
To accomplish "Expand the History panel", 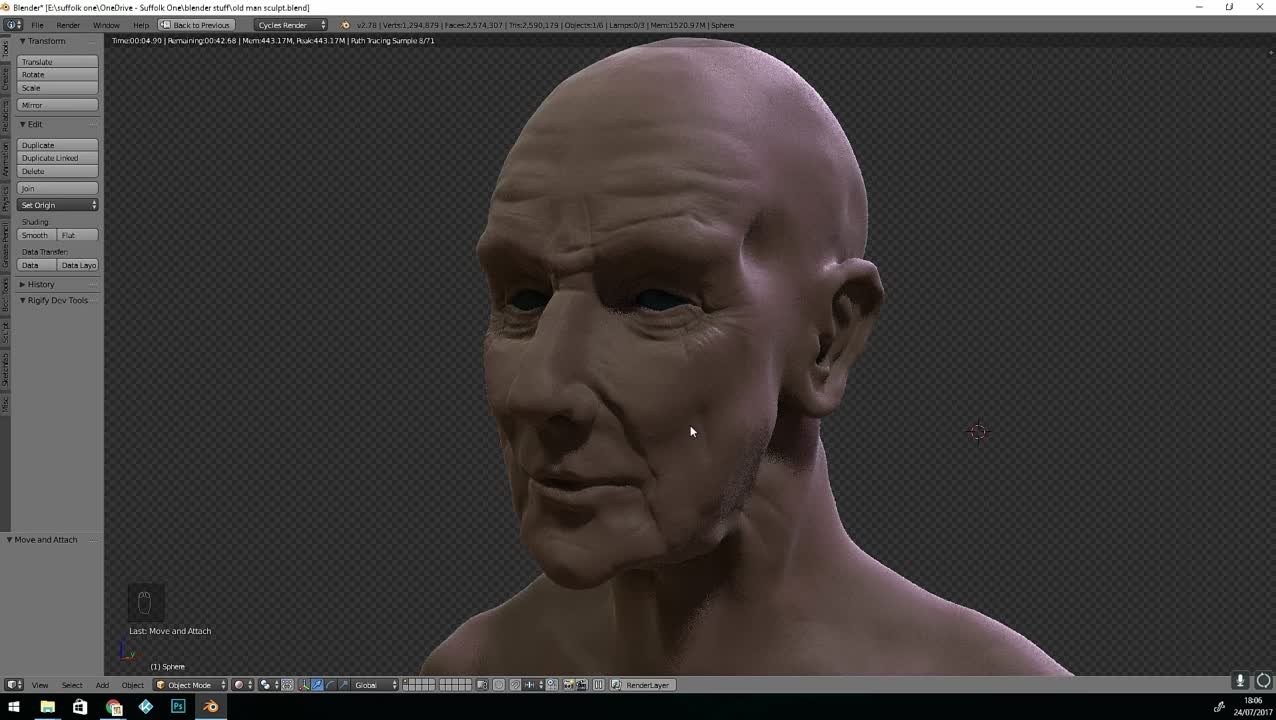I will [x=40, y=284].
